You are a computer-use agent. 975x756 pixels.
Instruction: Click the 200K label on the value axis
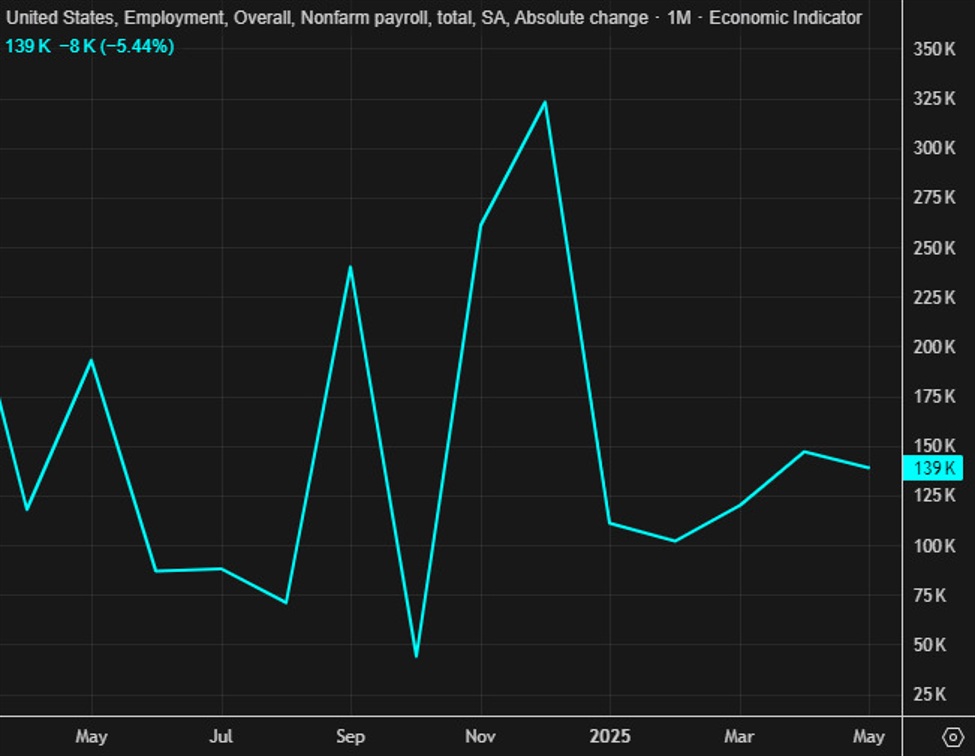pyautogui.click(x=934, y=347)
